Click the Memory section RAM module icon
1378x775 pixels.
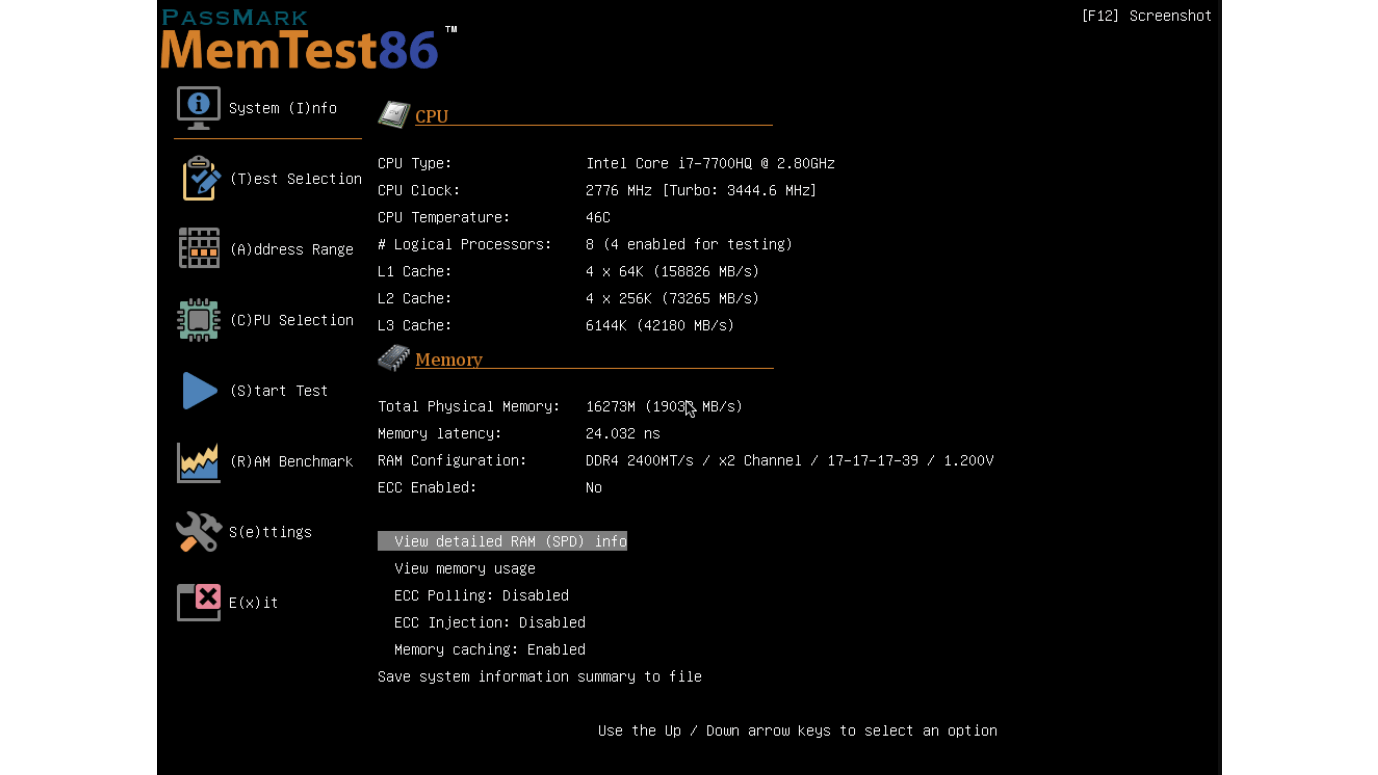pyautogui.click(x=394, y=358)
